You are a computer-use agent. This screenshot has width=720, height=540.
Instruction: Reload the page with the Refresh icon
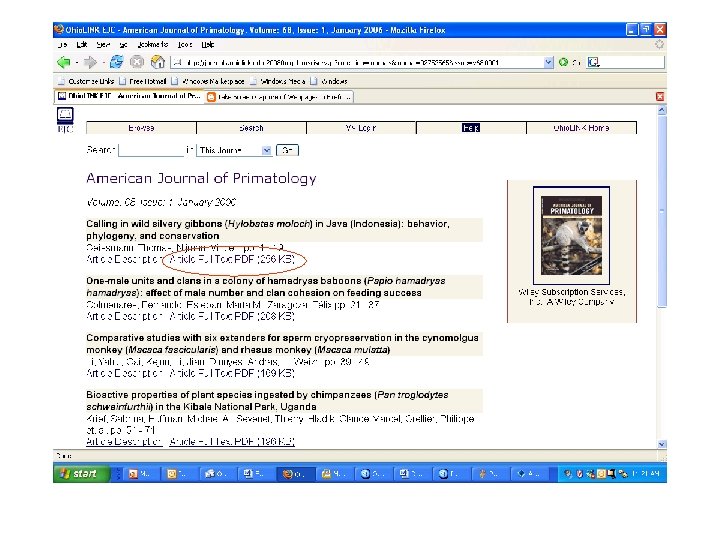117,62
